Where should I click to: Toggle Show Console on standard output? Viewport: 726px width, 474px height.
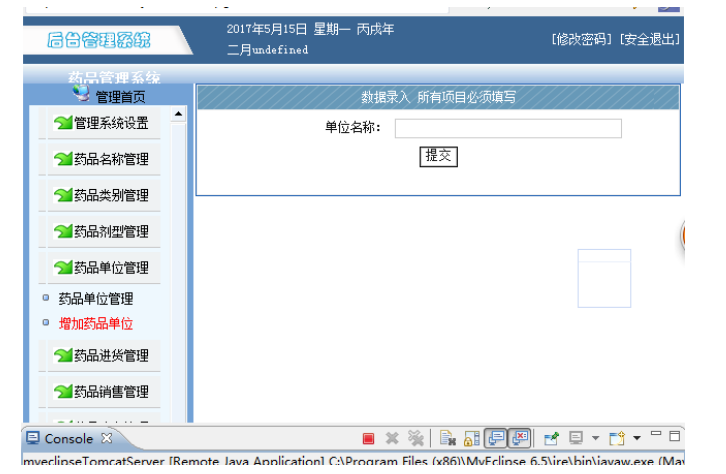(x=496, y=438)
